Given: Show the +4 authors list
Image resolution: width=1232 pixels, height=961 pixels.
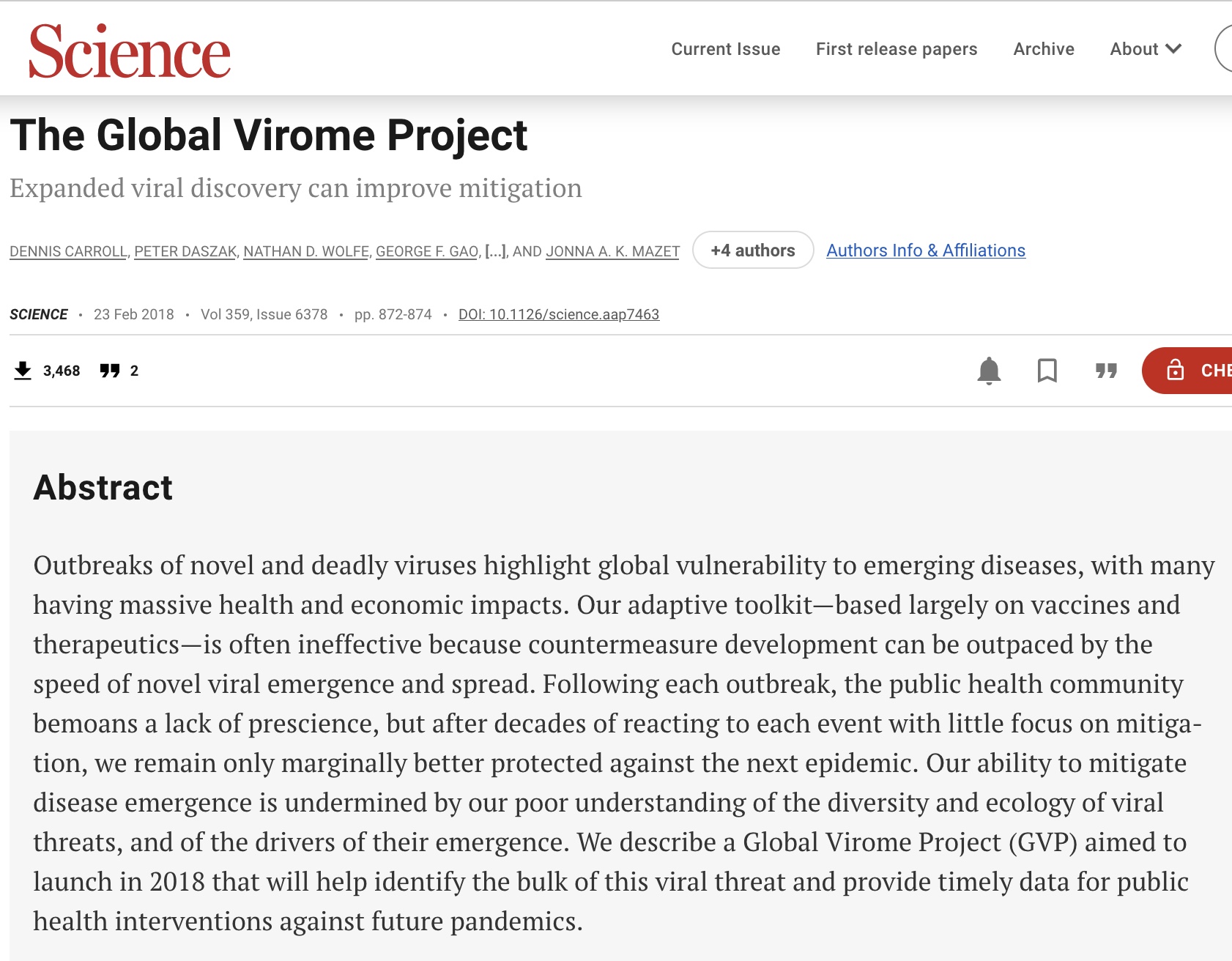Looking at the screenshot, I should [752, 251].
